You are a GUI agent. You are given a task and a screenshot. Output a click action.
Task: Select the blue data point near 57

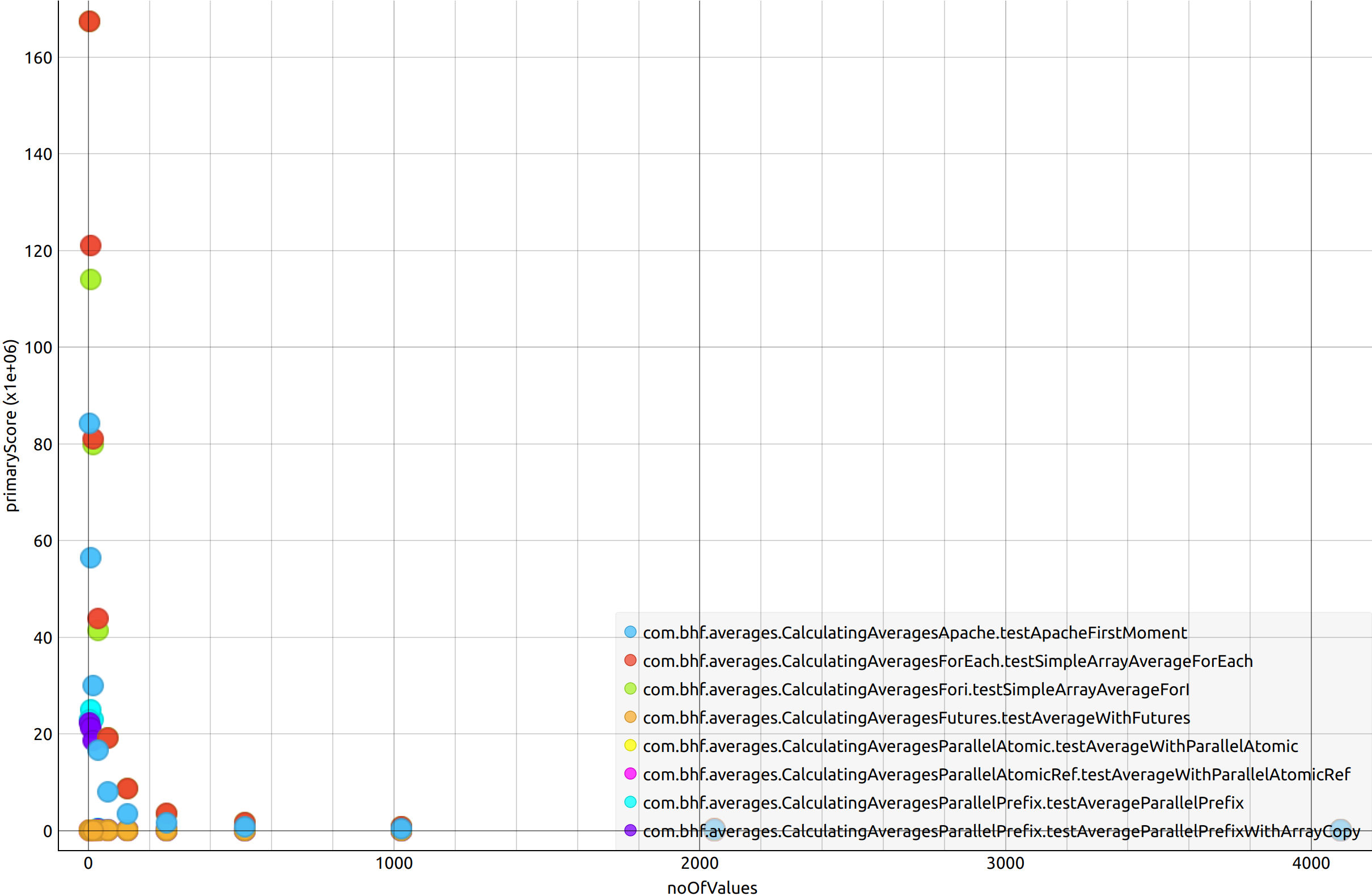pyautogui.click(x=91, y=557)
